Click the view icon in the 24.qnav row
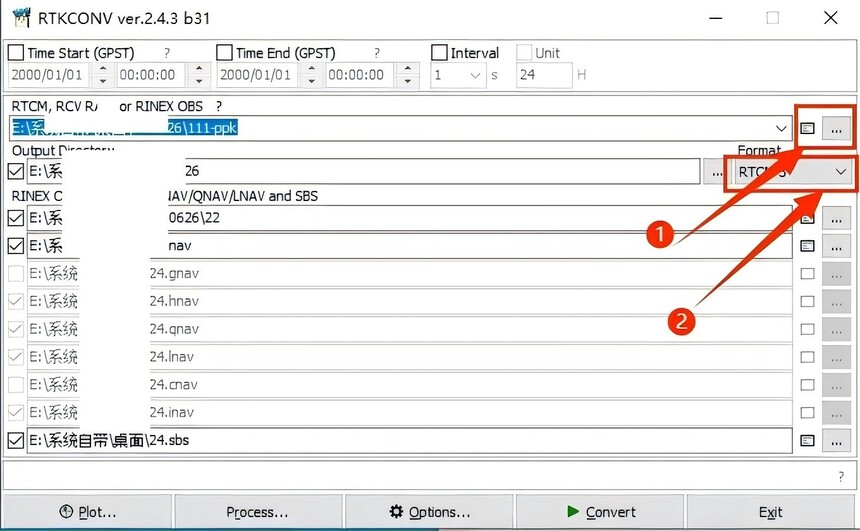Screen dimensions: 860x531 [807, 329]
